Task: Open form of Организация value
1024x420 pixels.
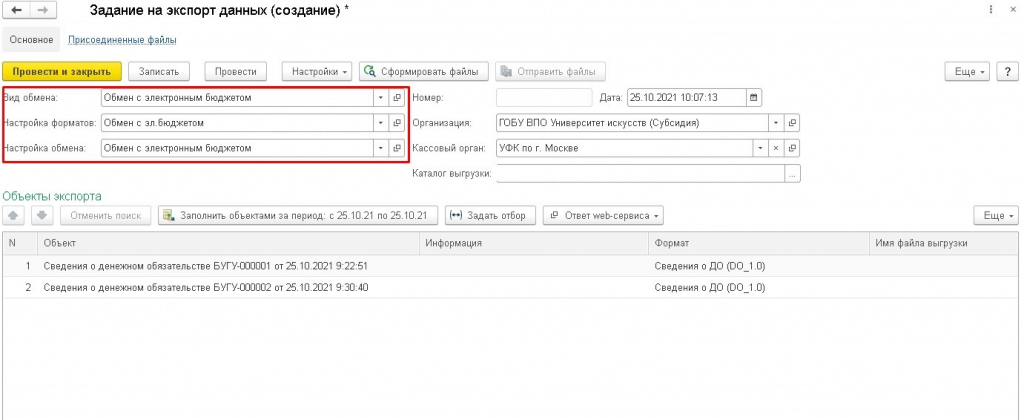Action: (792, 123)
